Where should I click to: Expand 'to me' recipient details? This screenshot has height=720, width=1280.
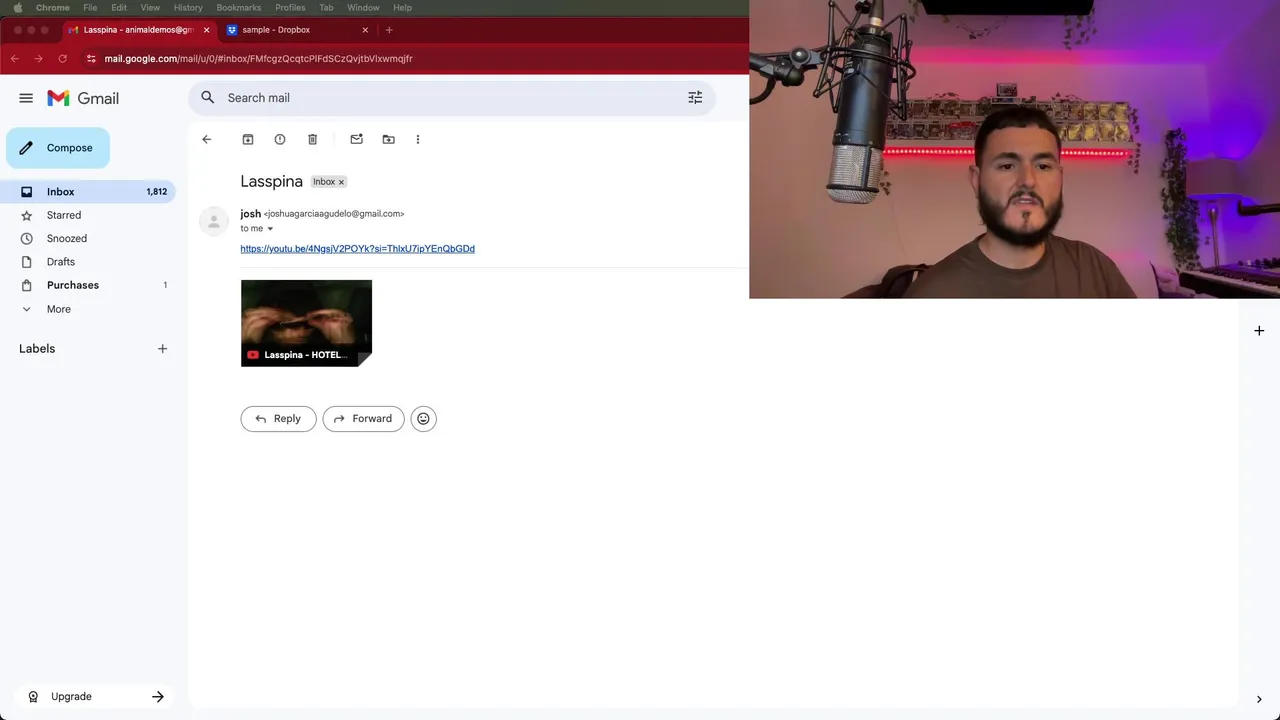tap(270, 229)
